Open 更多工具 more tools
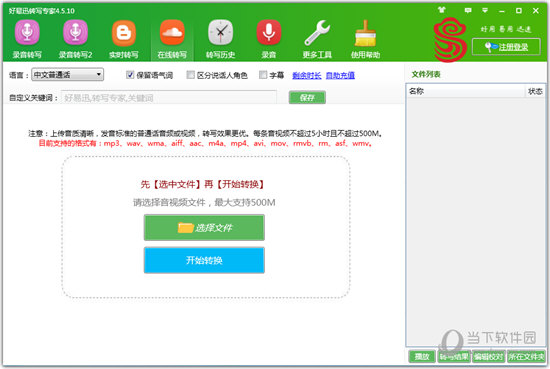The image size is (550, 369). tap(317, 39)
